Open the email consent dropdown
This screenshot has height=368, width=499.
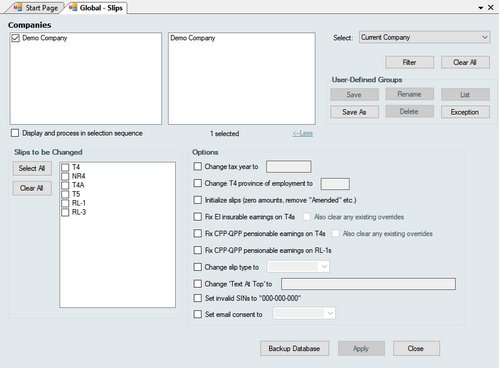(x=304, y=314)
